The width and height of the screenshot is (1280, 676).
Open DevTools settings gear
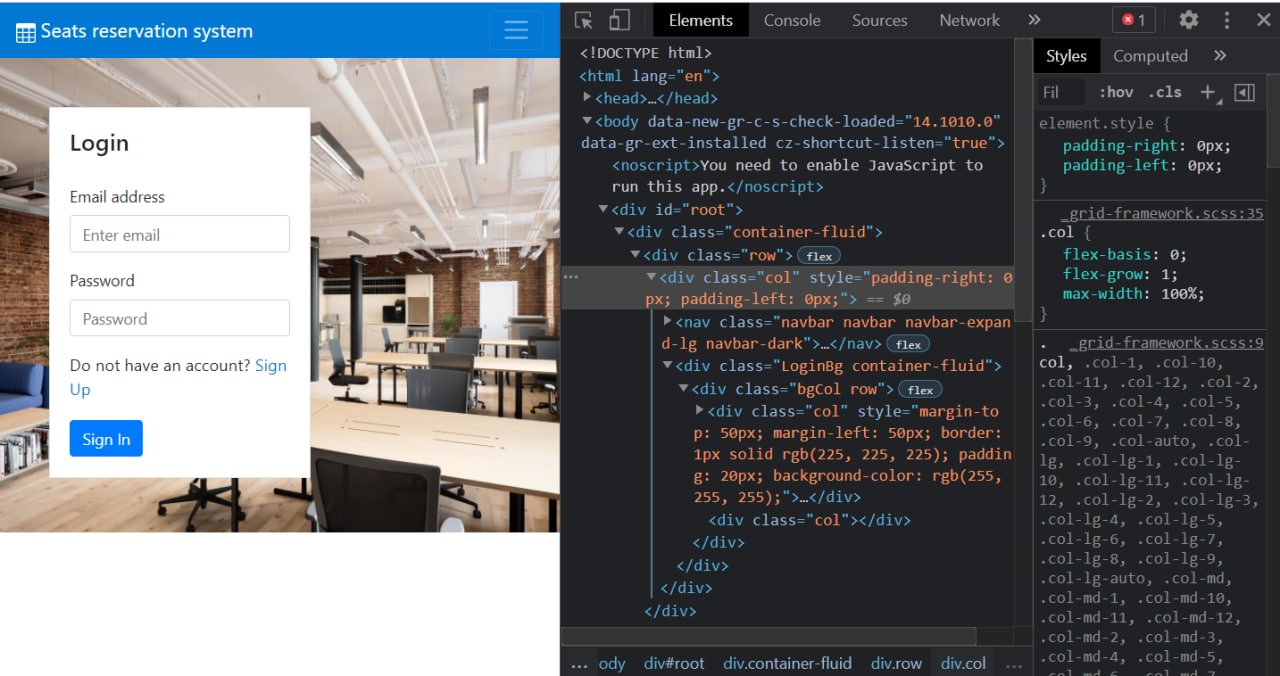click(1188, 20)
